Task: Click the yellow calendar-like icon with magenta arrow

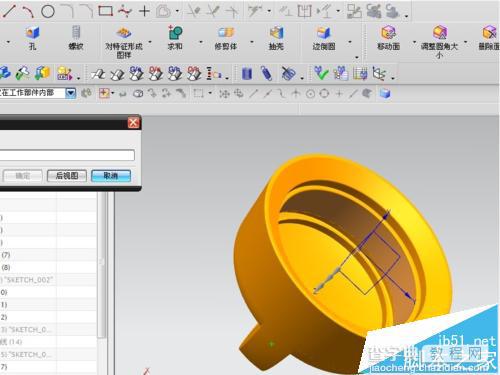Action: coord(64,73)
